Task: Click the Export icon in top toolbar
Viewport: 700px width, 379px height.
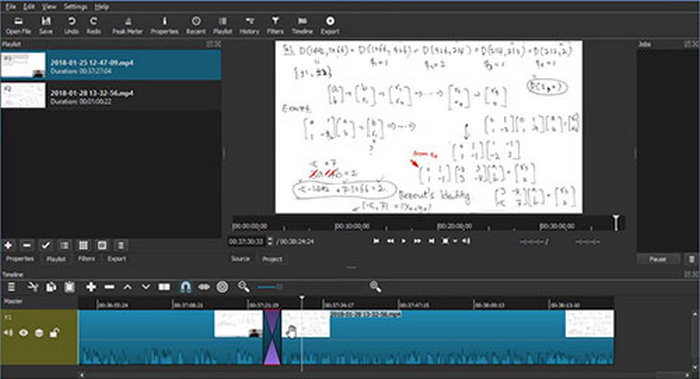Action: [330, 25]
